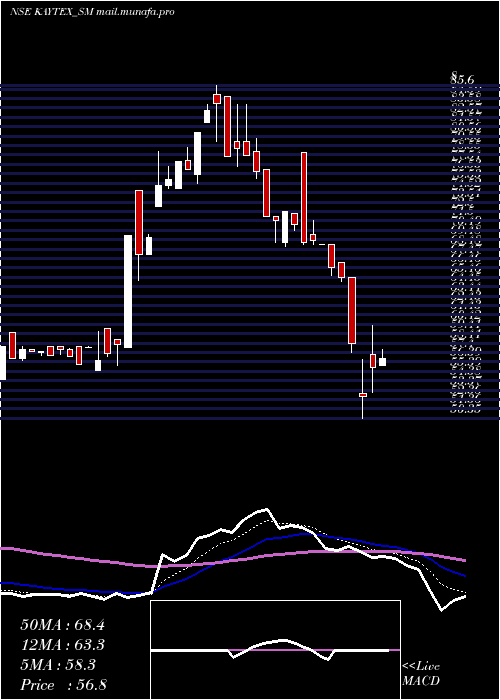Click the <<Live MACD label
This screenshot has width=500, height=700.
click(421, 674)
